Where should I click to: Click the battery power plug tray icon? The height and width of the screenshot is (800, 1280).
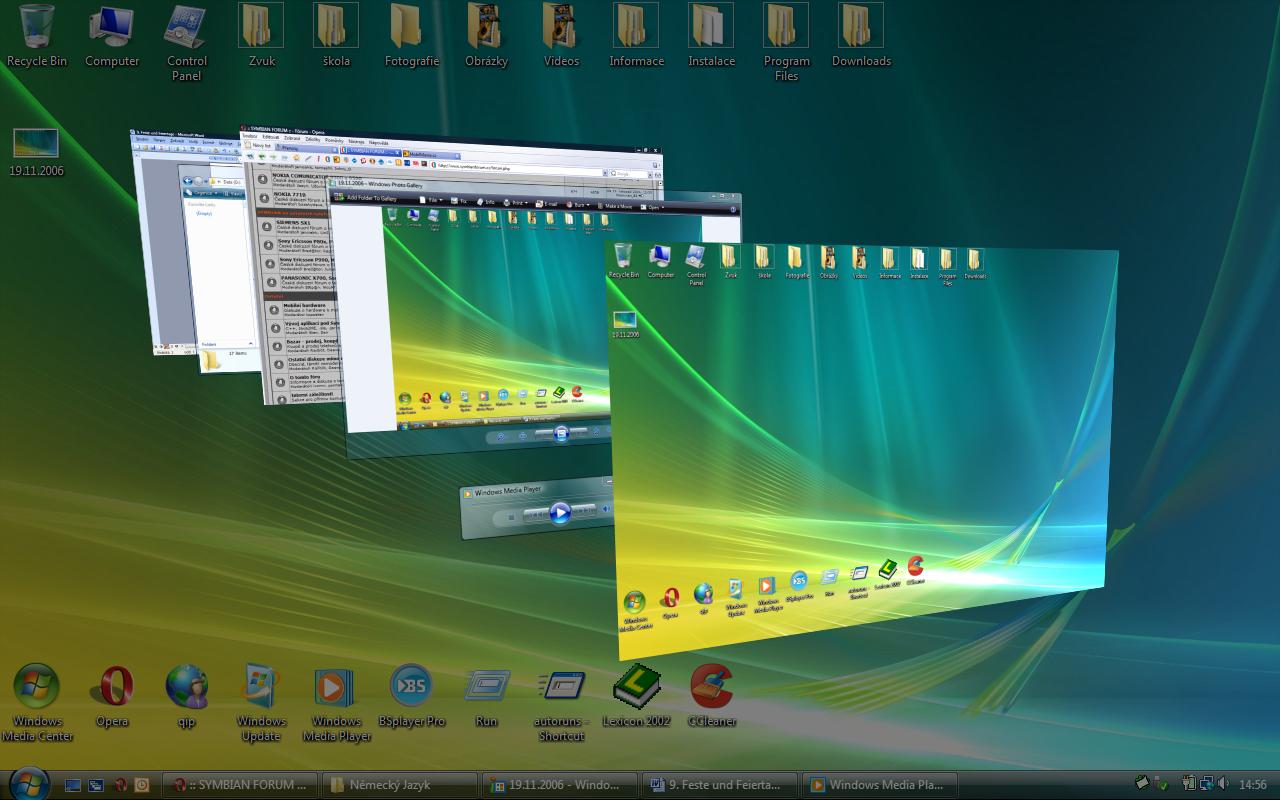pyautogui.click(x=1190, y=784)
